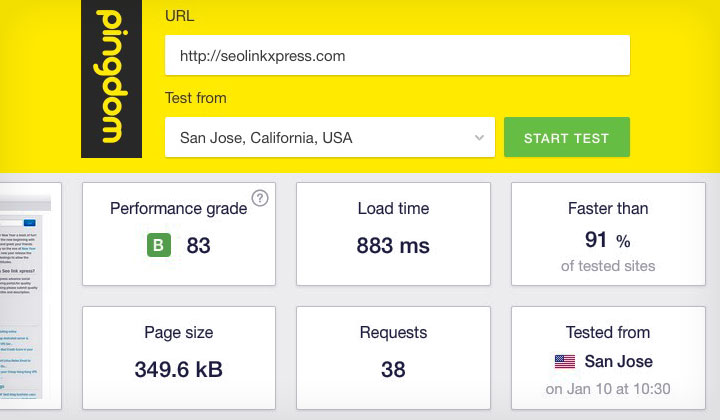
Task: Click the 'on Jan 10 at 10:30' timestamp
Action: coord(608,389)
